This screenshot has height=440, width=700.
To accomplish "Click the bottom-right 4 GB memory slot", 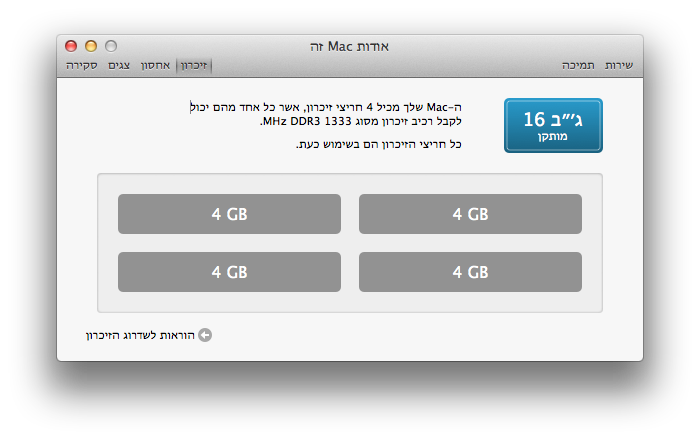I will 470,272.
